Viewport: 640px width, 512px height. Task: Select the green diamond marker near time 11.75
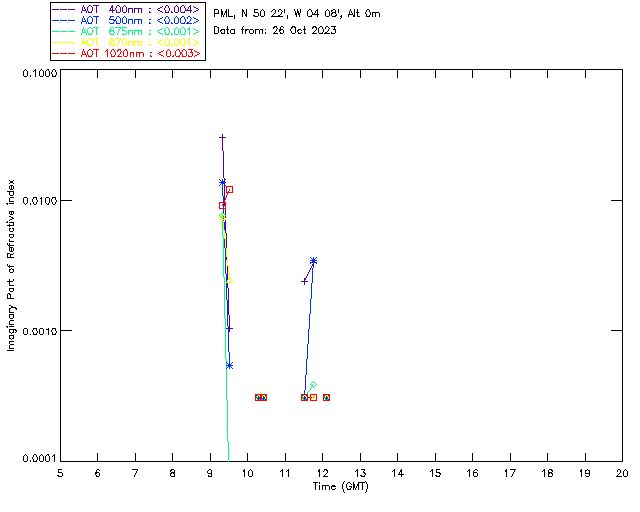[313, 385]
